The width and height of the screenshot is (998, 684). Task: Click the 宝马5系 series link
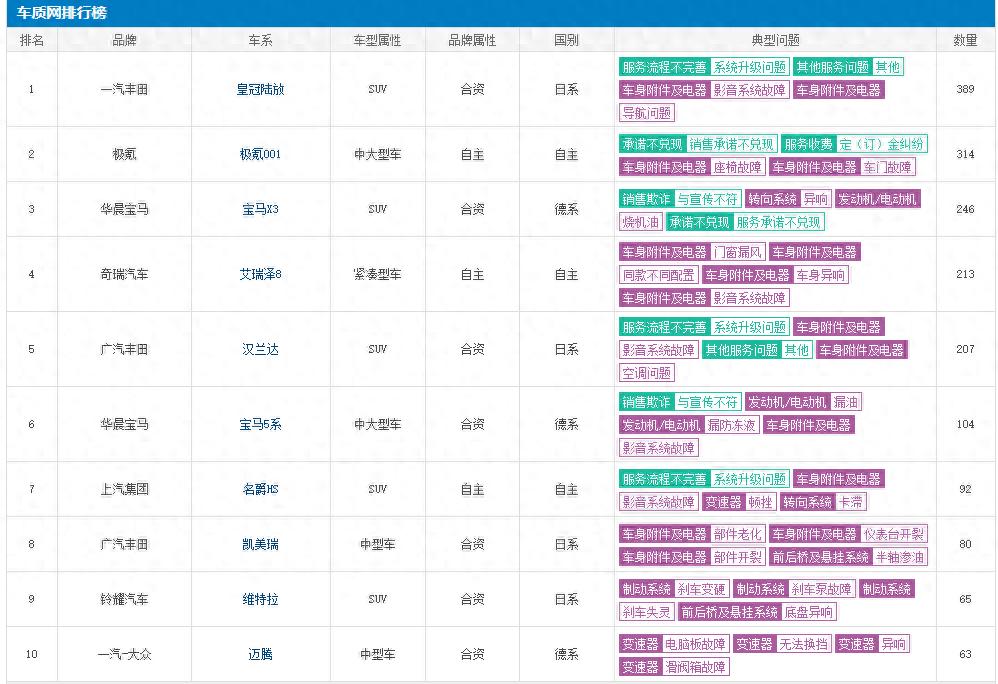260,424
